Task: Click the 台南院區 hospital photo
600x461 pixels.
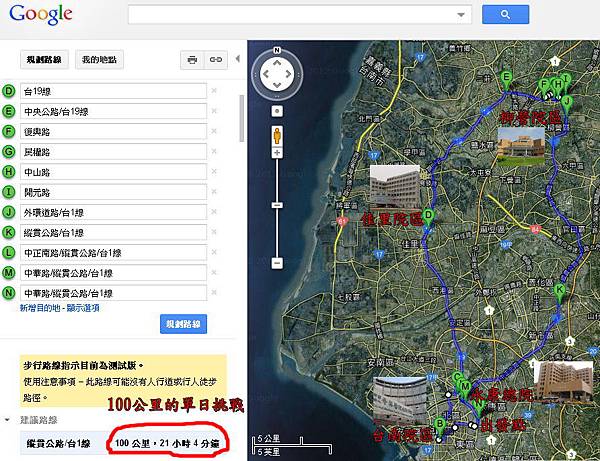Action: [400, 401]
